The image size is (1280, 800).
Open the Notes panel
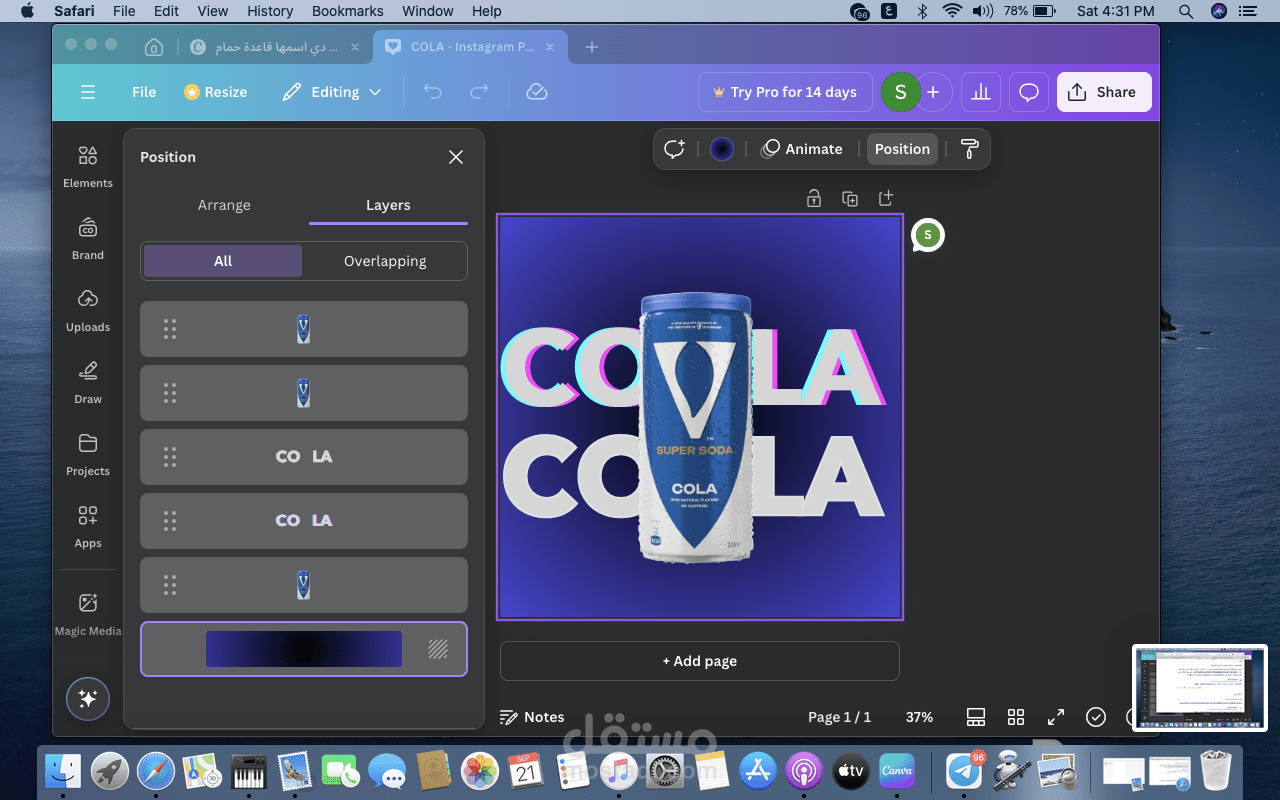[x=532, y=717]
